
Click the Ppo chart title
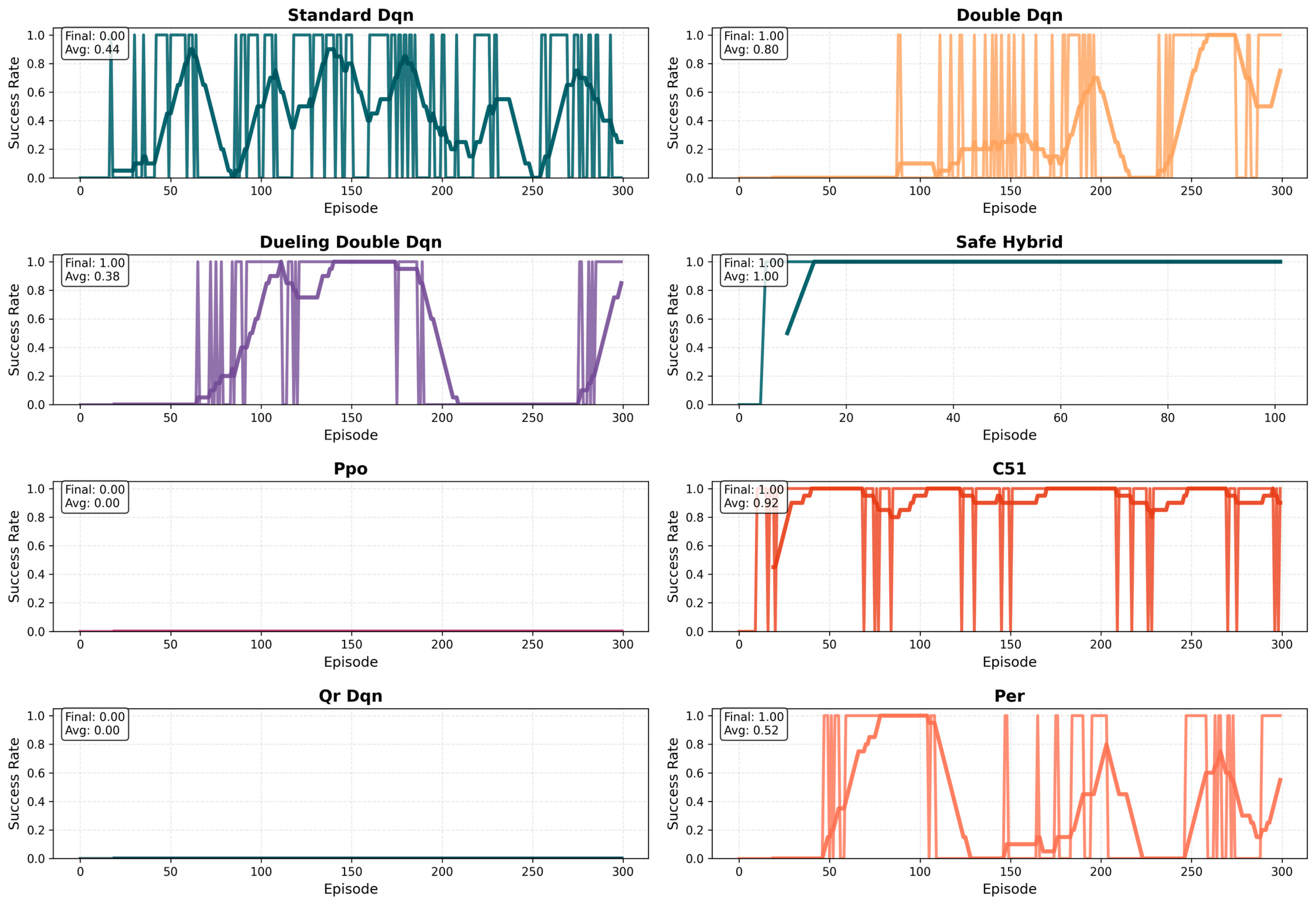(x=350, y=469)
